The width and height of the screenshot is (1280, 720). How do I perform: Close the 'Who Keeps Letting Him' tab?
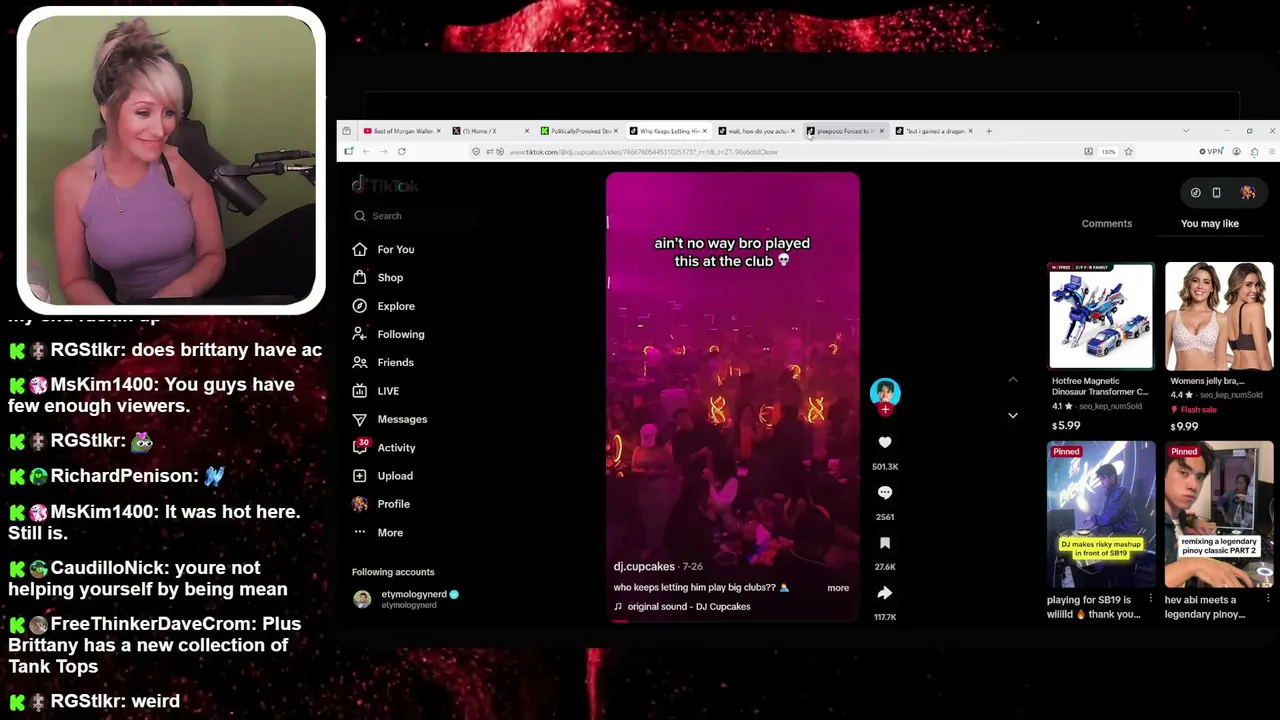click(704, 131)
